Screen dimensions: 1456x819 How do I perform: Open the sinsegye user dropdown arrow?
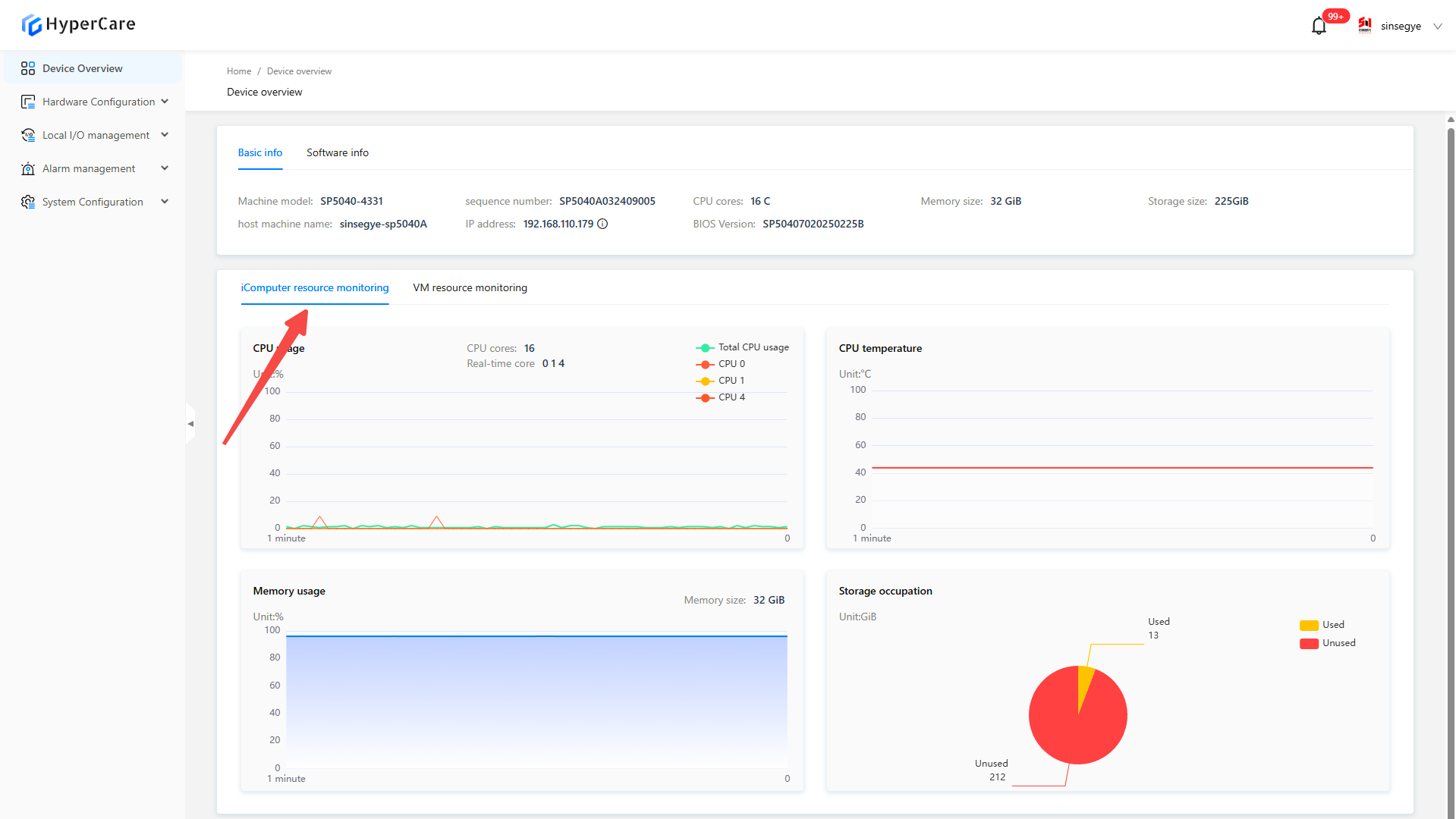point(1437,27)
